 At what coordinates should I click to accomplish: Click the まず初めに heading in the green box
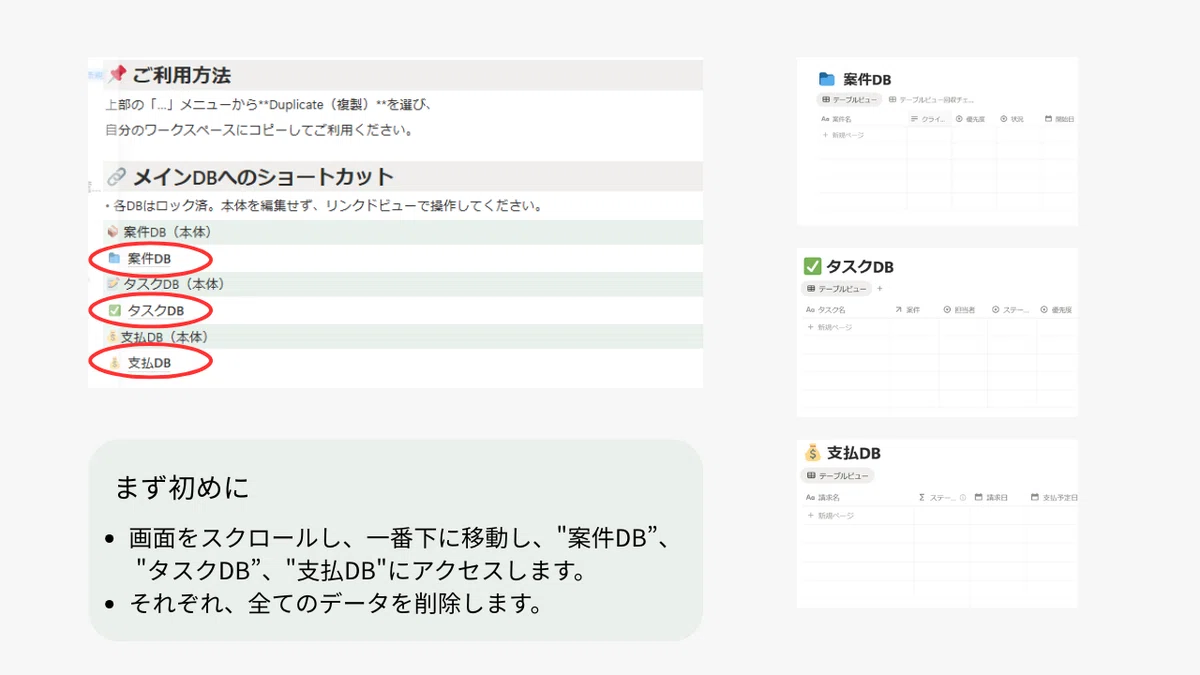pos(183,489)
